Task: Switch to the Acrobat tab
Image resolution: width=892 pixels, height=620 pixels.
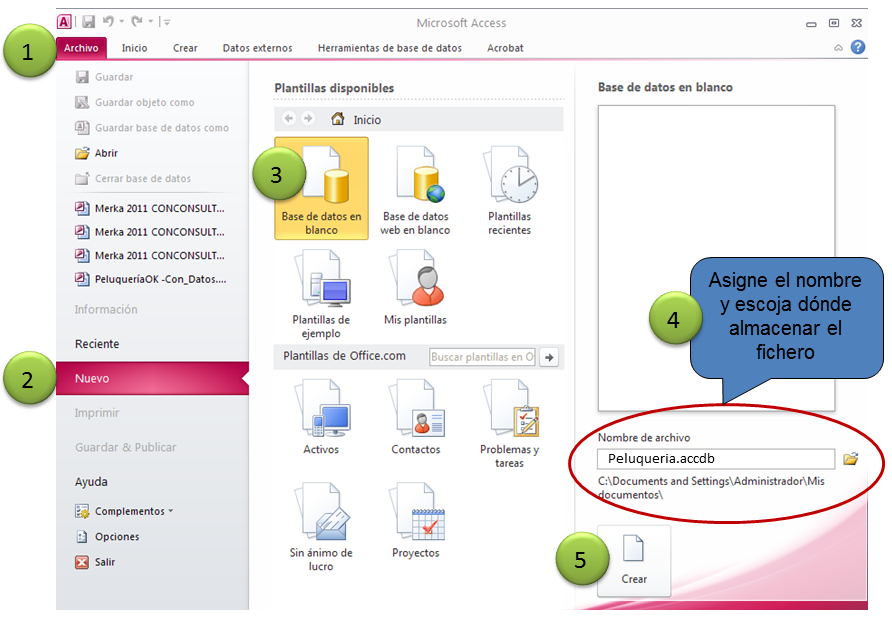Action: (x=505, y=48)
